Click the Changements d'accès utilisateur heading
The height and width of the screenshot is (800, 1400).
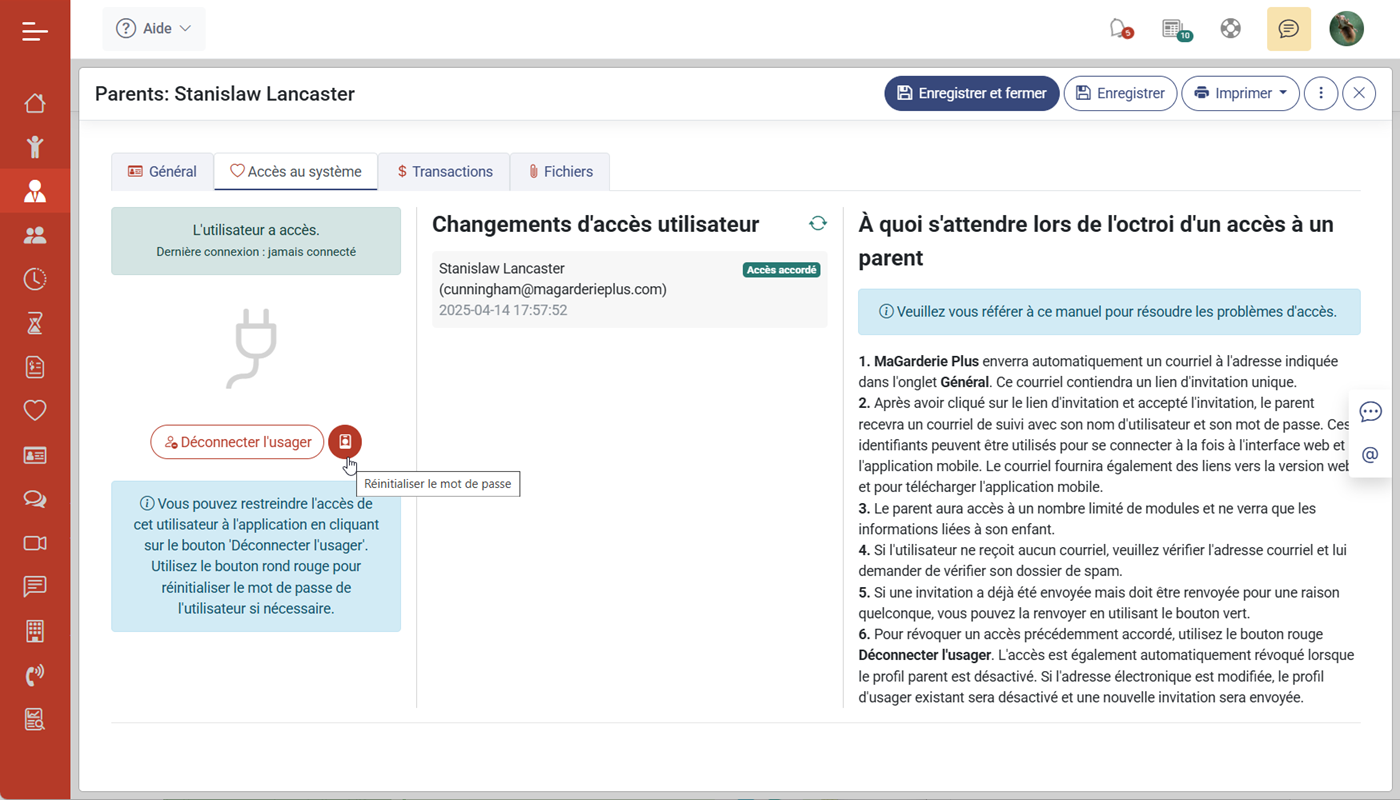(596, 224)
